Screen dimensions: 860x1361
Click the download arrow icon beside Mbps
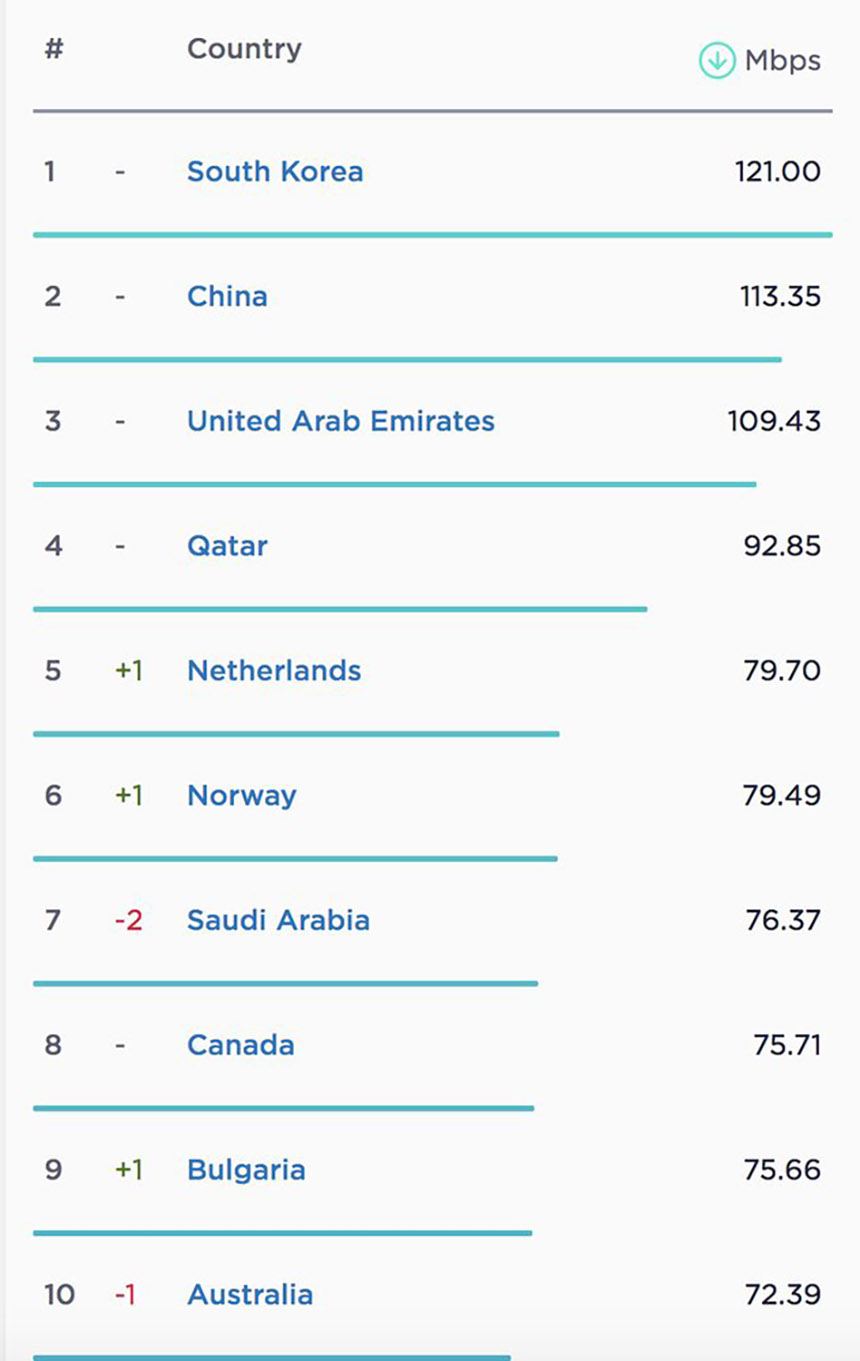tap(716, 61)
